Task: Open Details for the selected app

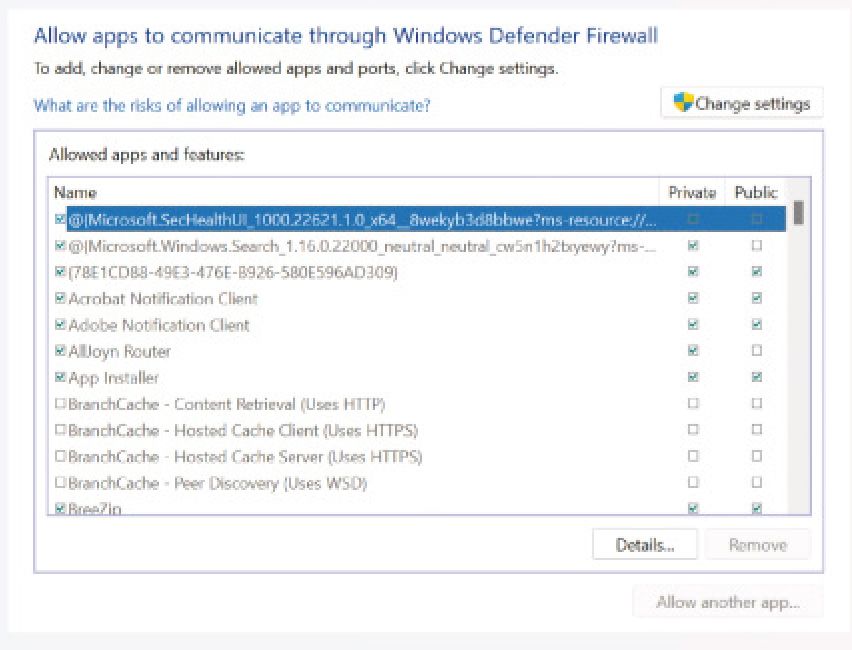Action: click(644, 545)
